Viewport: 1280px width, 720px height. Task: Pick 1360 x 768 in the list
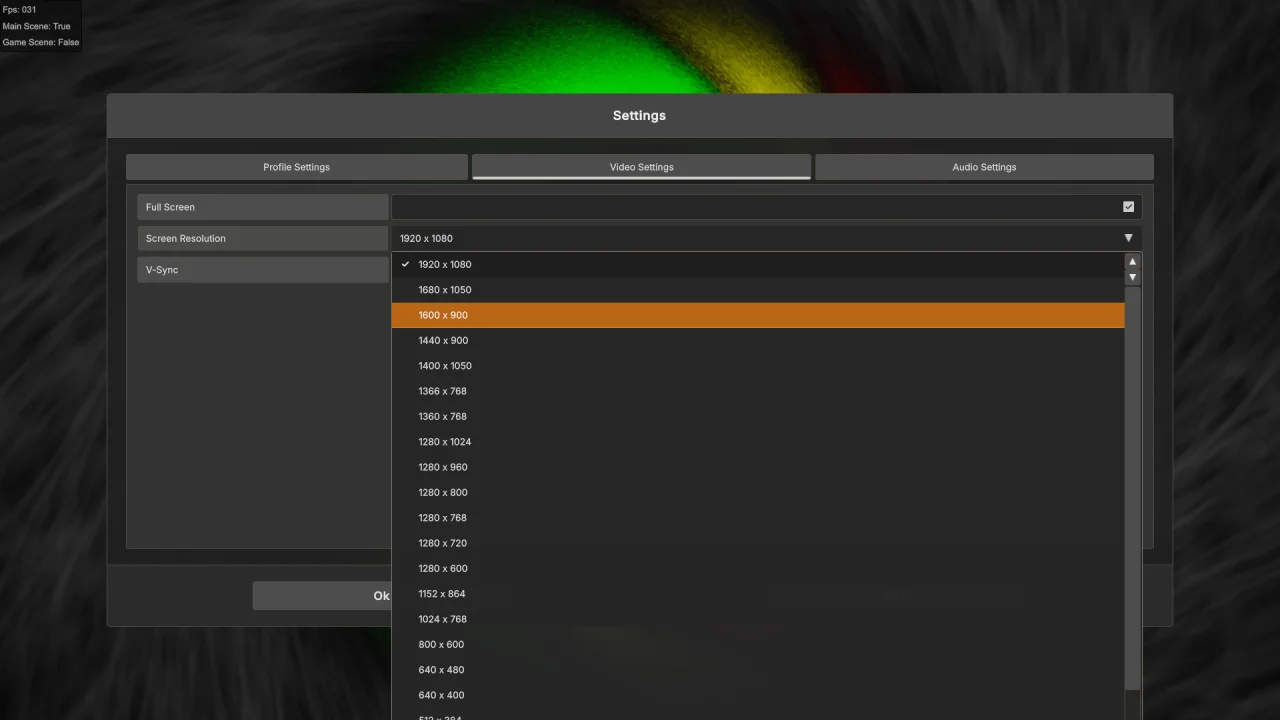click(758, 417)
